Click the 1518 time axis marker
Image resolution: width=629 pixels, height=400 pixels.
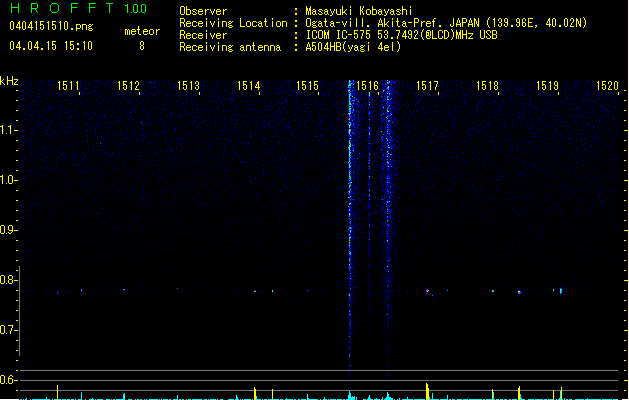tap(487, 86)
